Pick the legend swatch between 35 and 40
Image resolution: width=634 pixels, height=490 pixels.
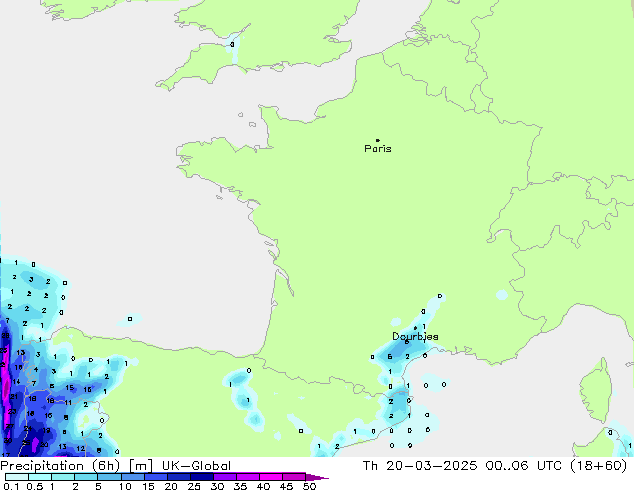[247, 477]
